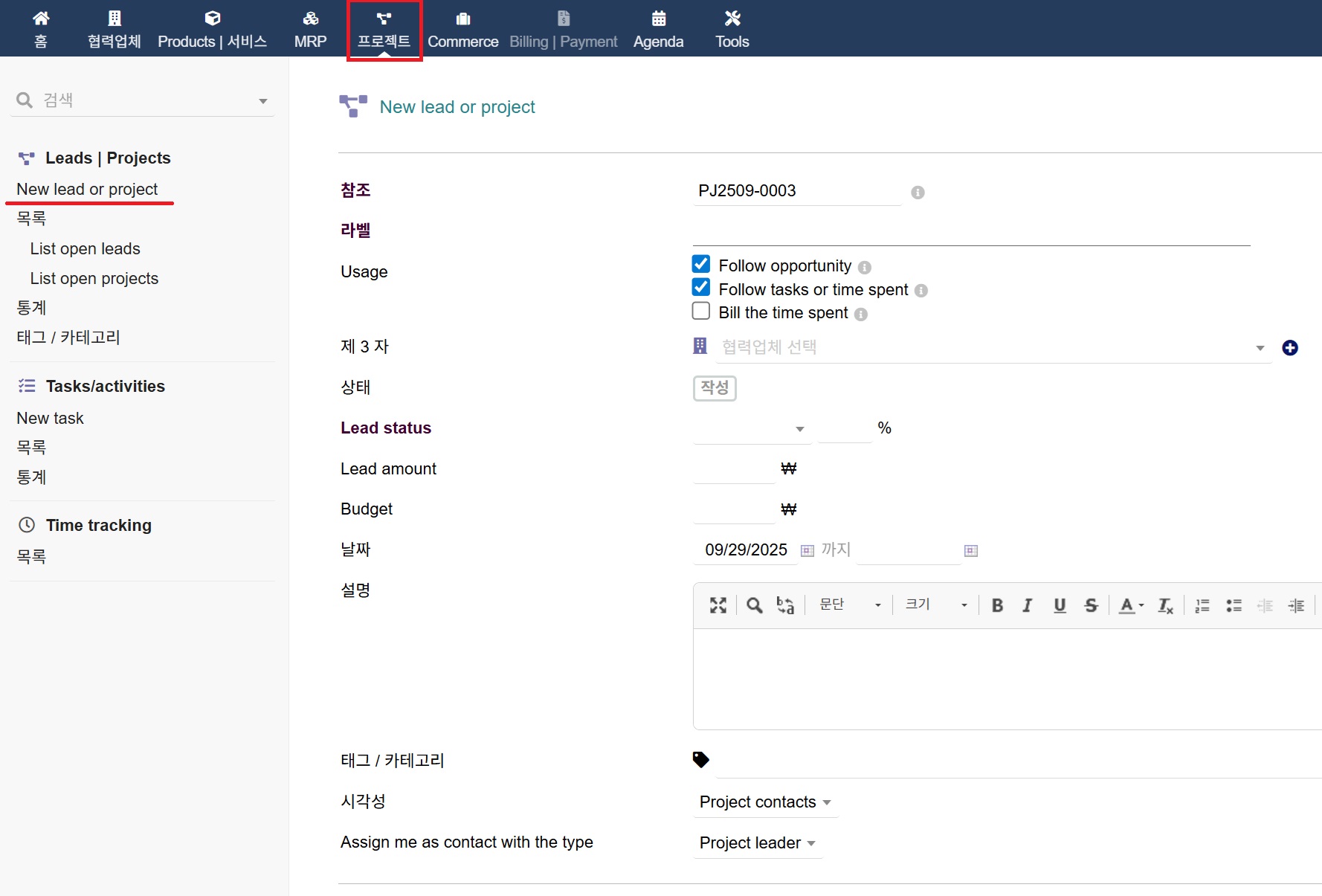Open List open leads link
Screen dimensions: 1322x896
pos(85,249)
